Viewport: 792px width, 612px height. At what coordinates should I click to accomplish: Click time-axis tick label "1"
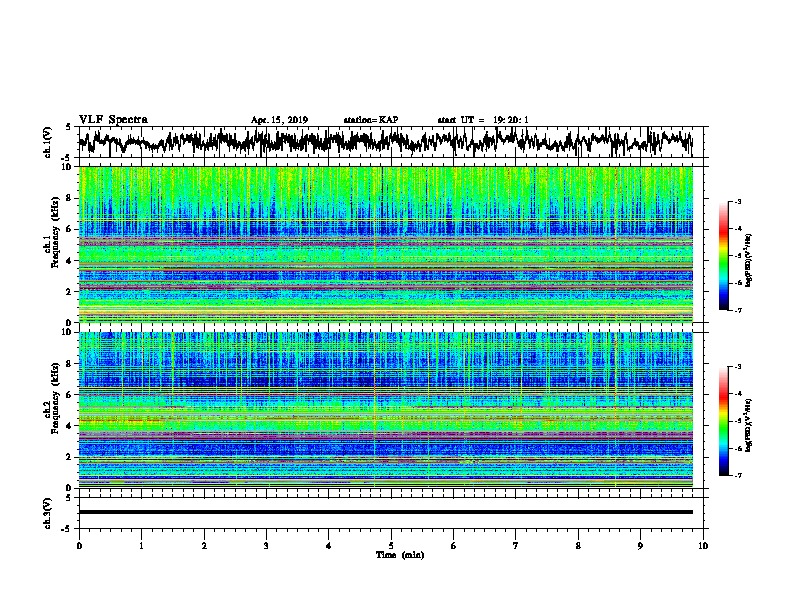pyautogui.click(x=141, y=546)
